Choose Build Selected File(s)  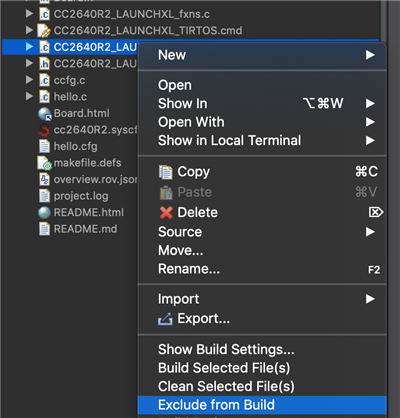pos(262,368)
